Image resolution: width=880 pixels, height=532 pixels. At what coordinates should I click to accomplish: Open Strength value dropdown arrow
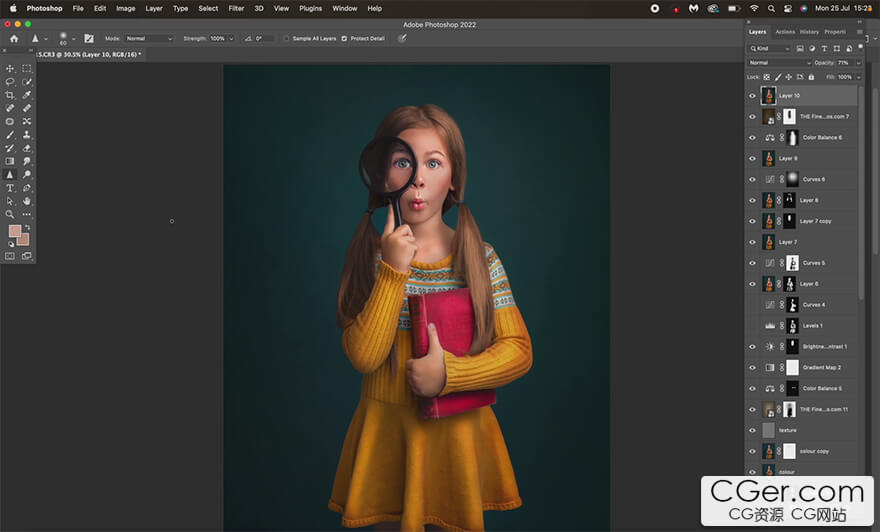coord(231,39)
